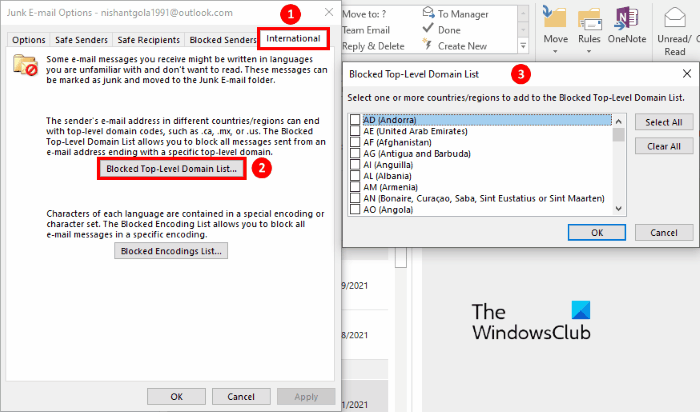
Task: Check the AD (Andorra) checkbox
Action: [355, 120]
